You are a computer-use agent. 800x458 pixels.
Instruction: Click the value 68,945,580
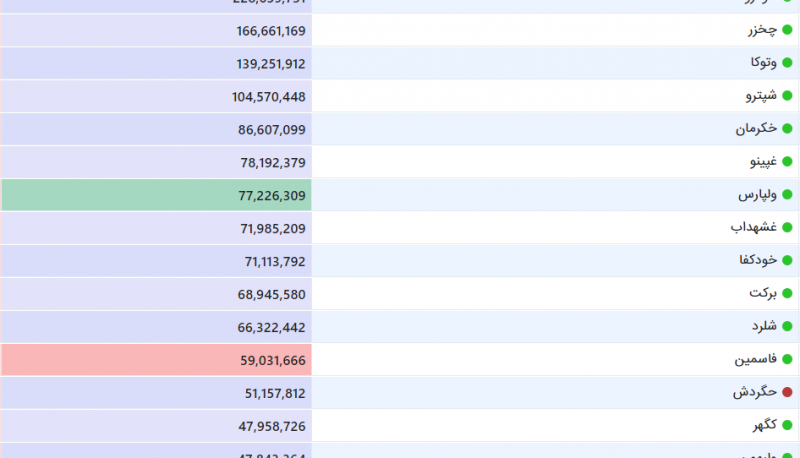click(271, 295)
